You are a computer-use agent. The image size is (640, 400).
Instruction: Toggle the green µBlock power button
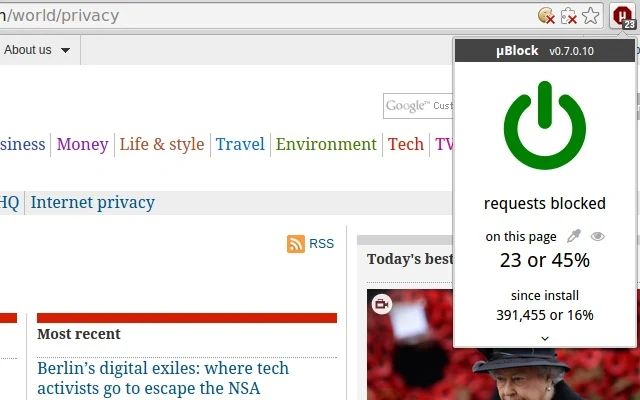tap(545, 125)
